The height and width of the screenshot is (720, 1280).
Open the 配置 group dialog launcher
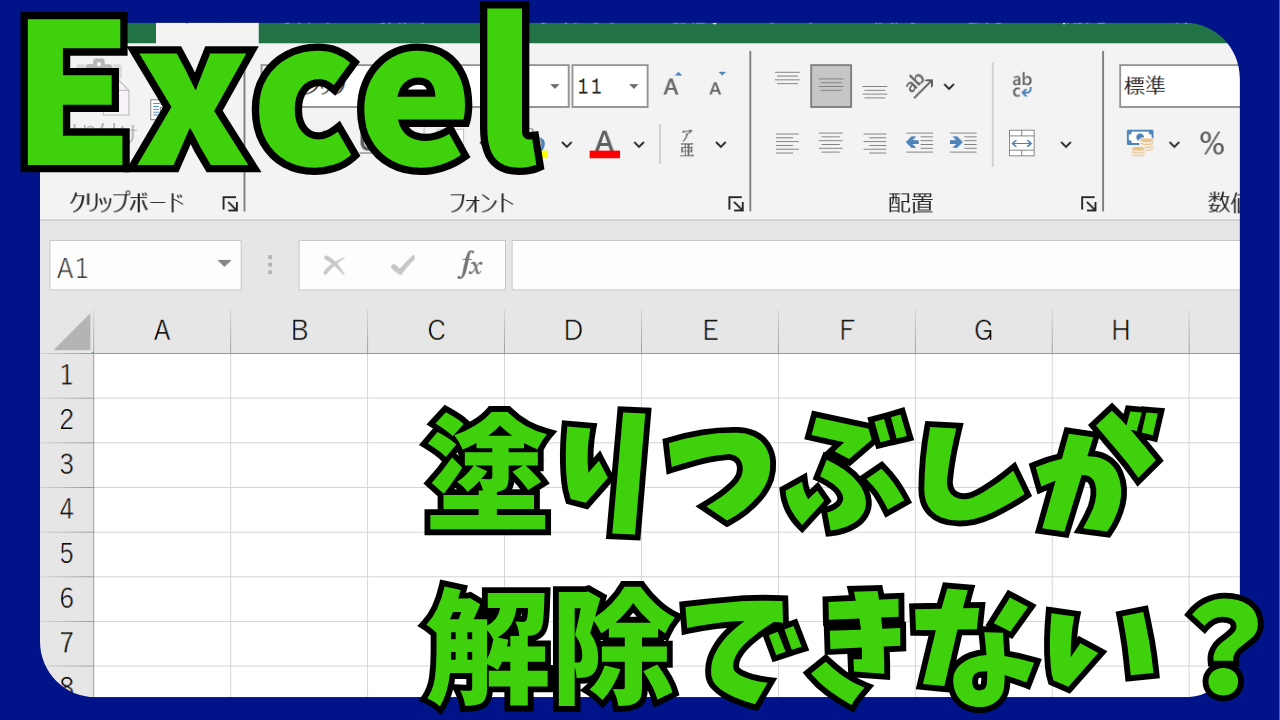[x=1088, y=204]
